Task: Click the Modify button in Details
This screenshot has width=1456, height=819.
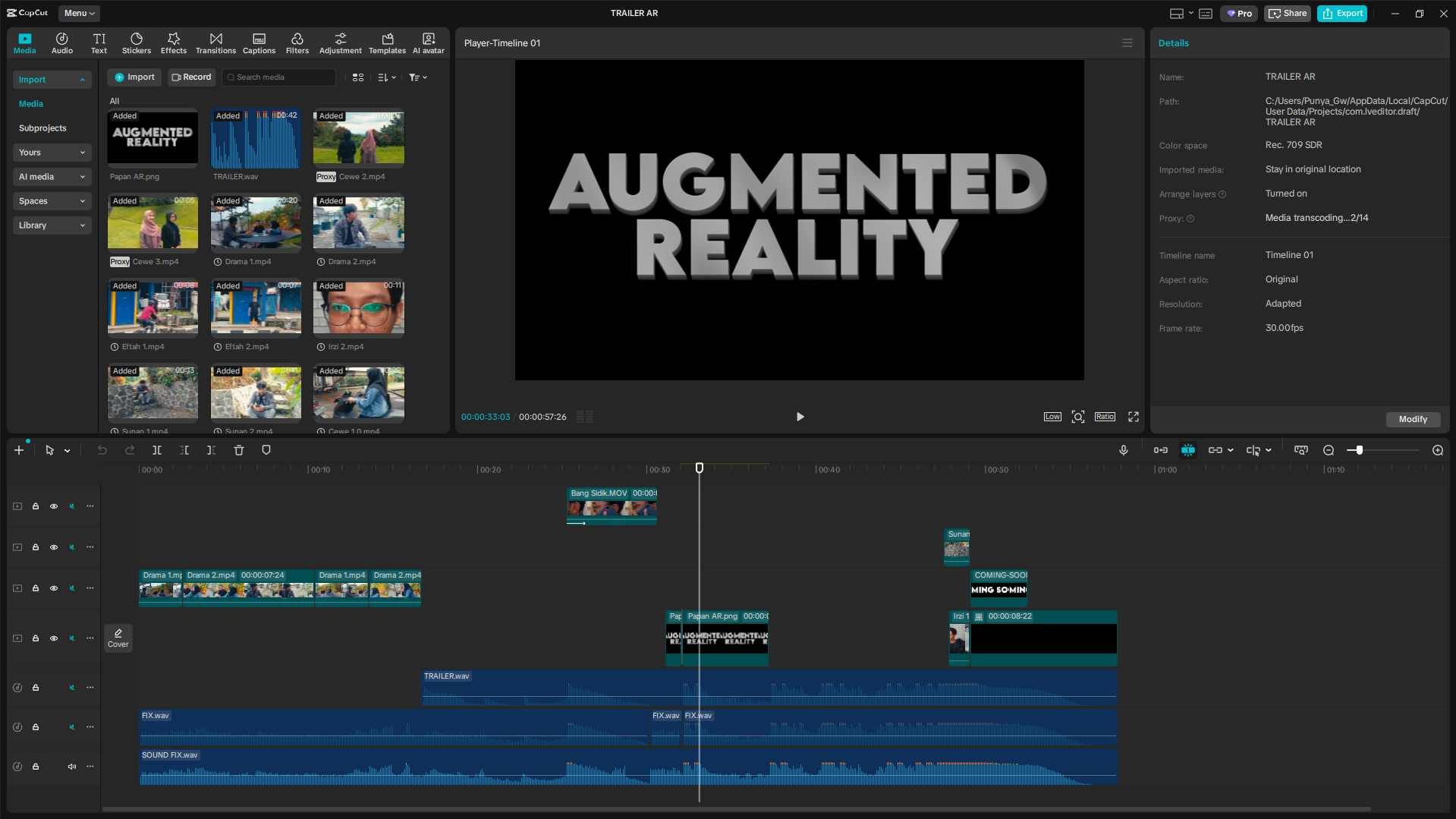Action: [1413, 419]
